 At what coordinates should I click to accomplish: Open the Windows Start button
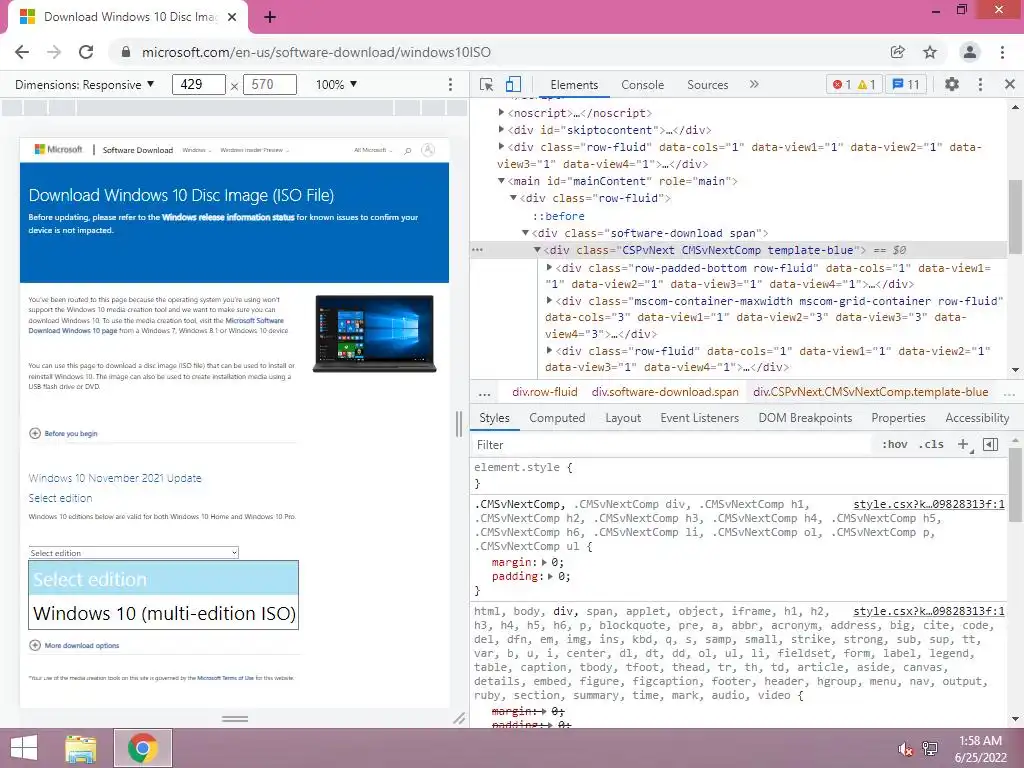tap(24, 748)
